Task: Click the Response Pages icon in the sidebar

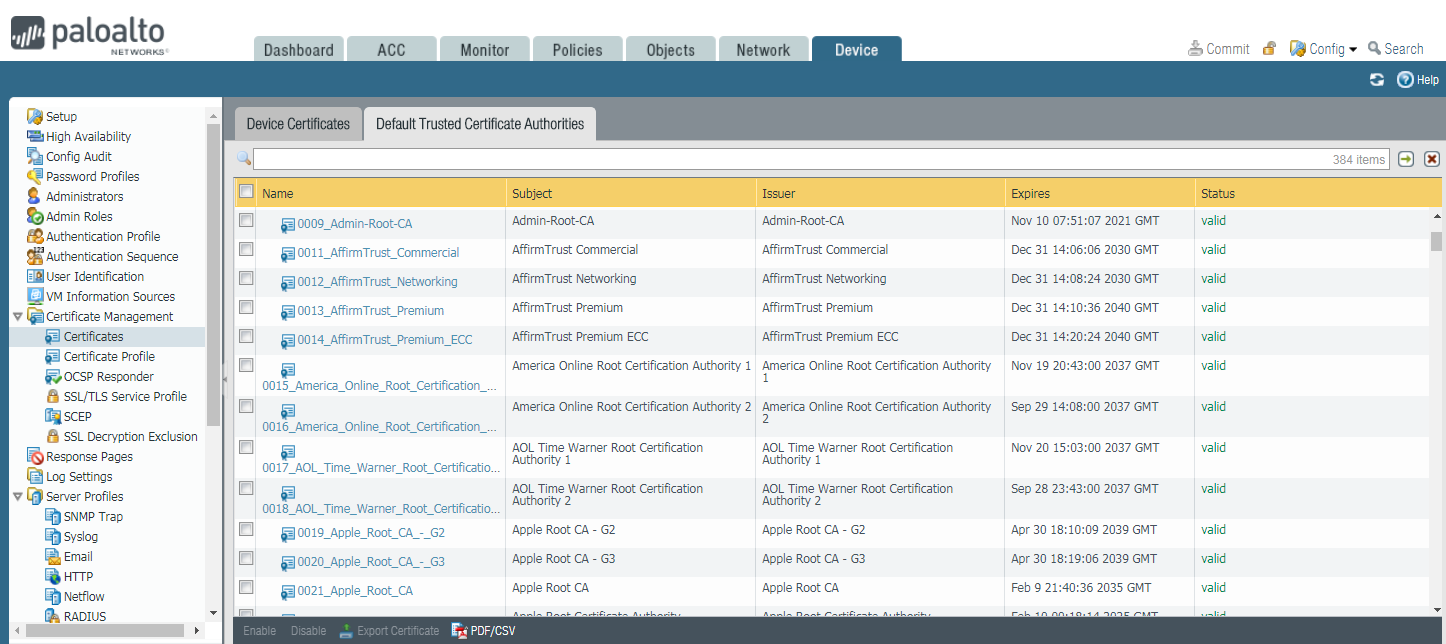Action: tap(35, 457)
